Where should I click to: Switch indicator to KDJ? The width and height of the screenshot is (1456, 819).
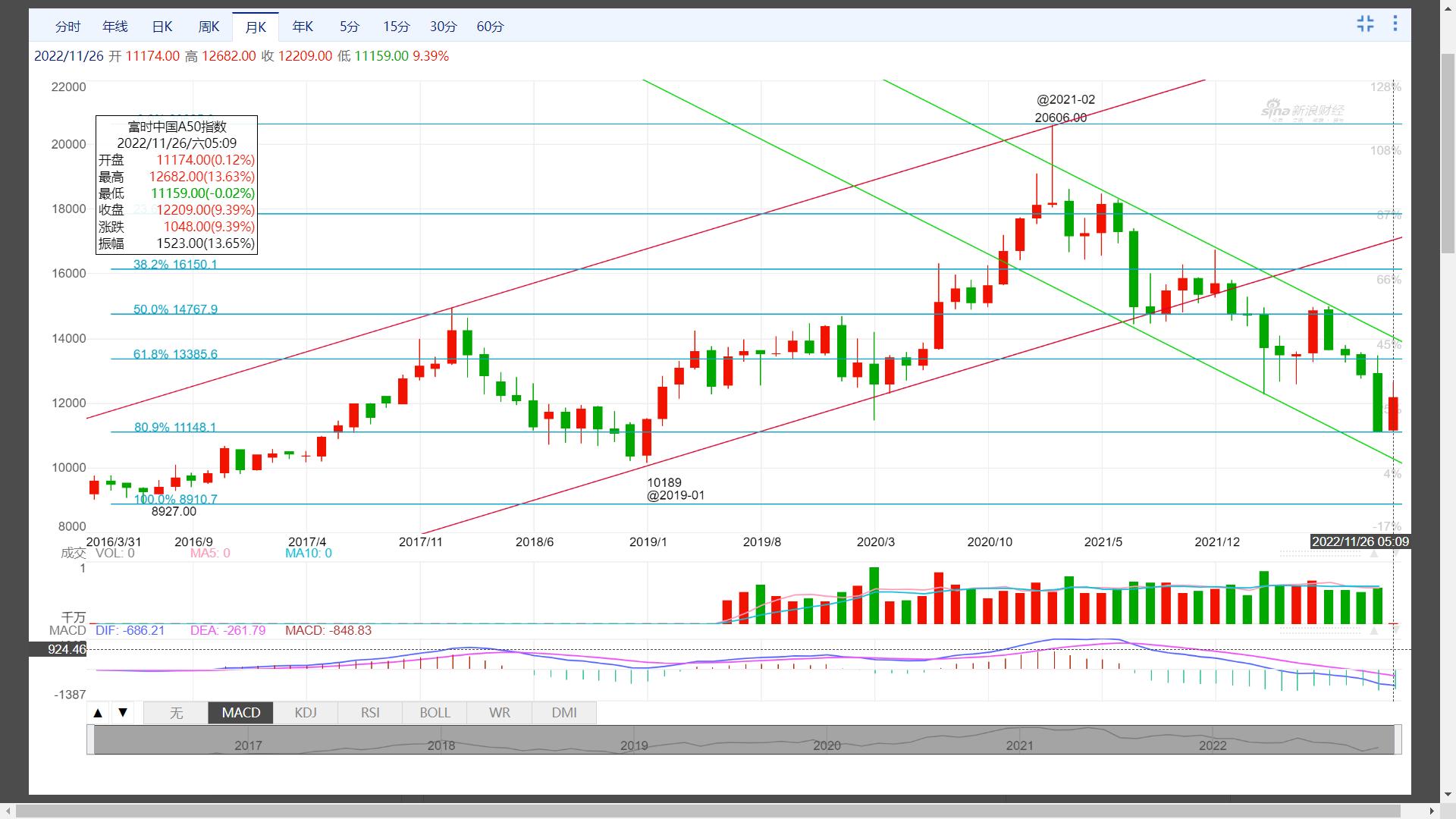306,713
